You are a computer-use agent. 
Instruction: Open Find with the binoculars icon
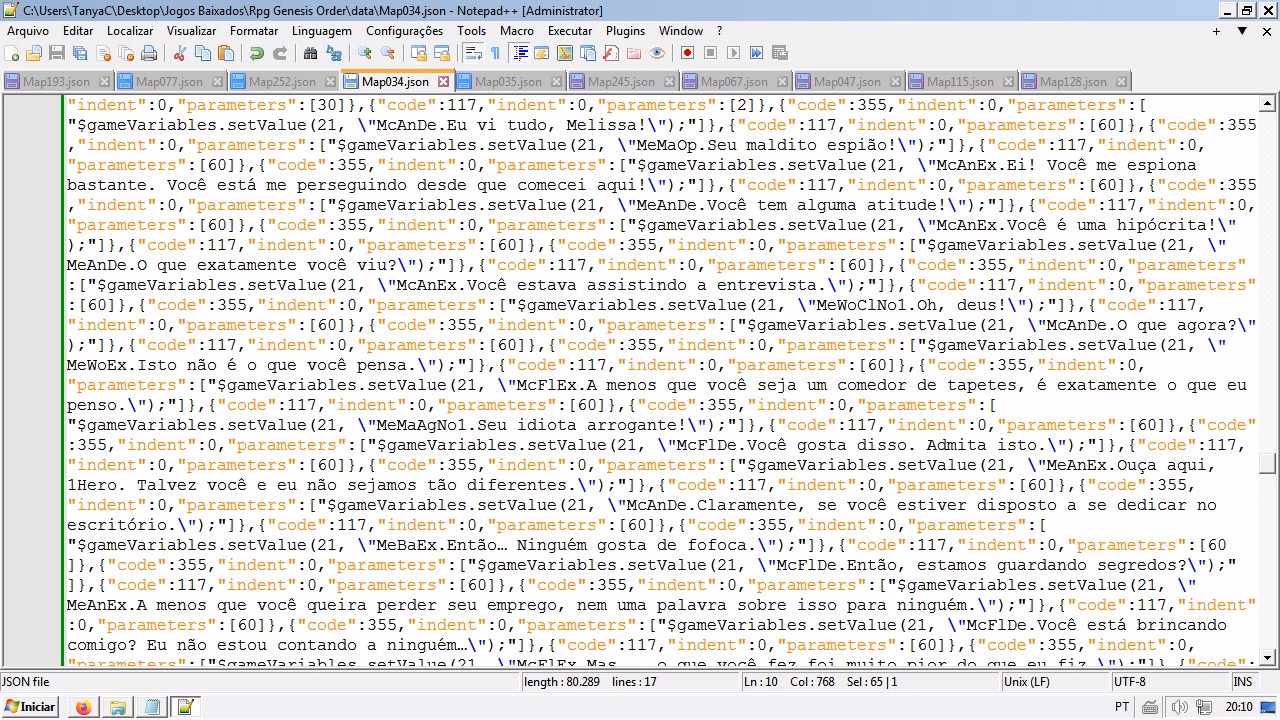(311, 53)
